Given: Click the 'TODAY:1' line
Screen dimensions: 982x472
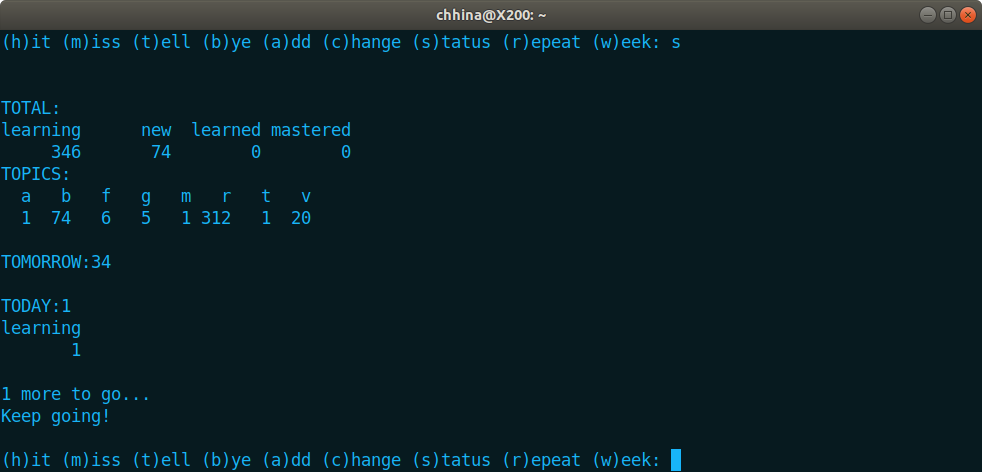Looking at the screenshot, I should pyautogui.click(x=36, y=306).
